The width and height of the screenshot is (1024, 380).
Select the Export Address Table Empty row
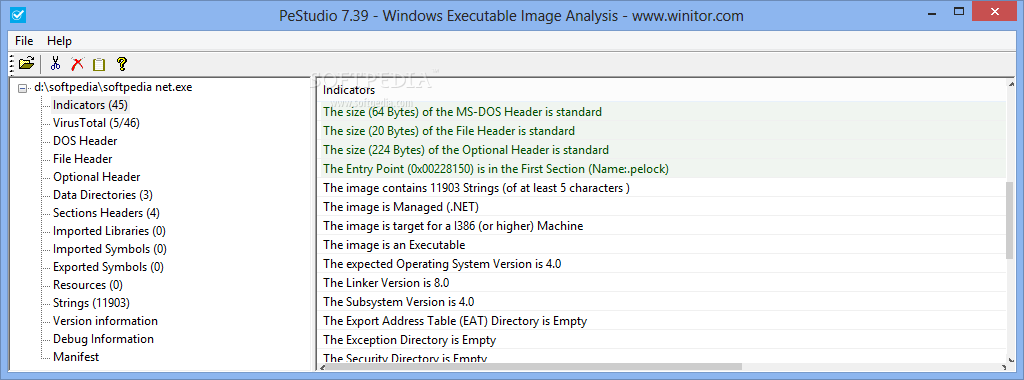[x=663, y=321]
